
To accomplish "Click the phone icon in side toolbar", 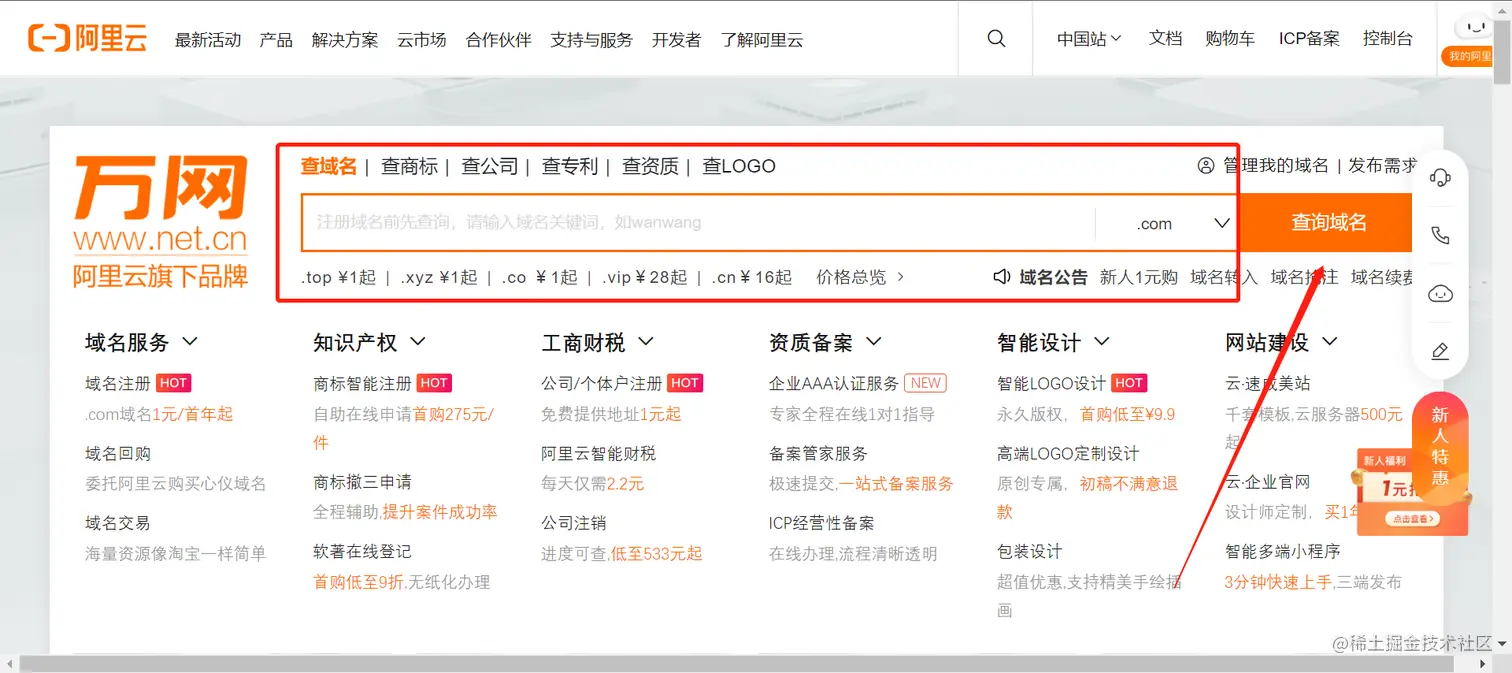I will point(1440,236).
